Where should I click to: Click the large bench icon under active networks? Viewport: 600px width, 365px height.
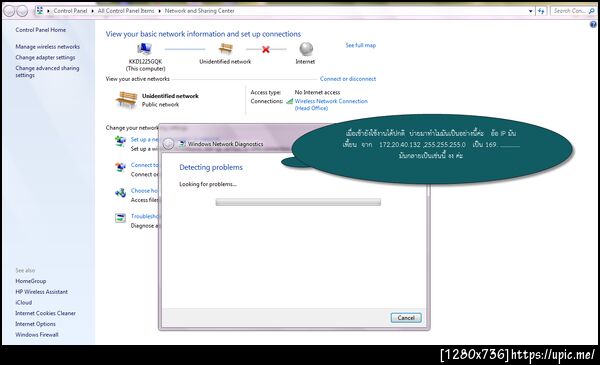click(127, 100)
